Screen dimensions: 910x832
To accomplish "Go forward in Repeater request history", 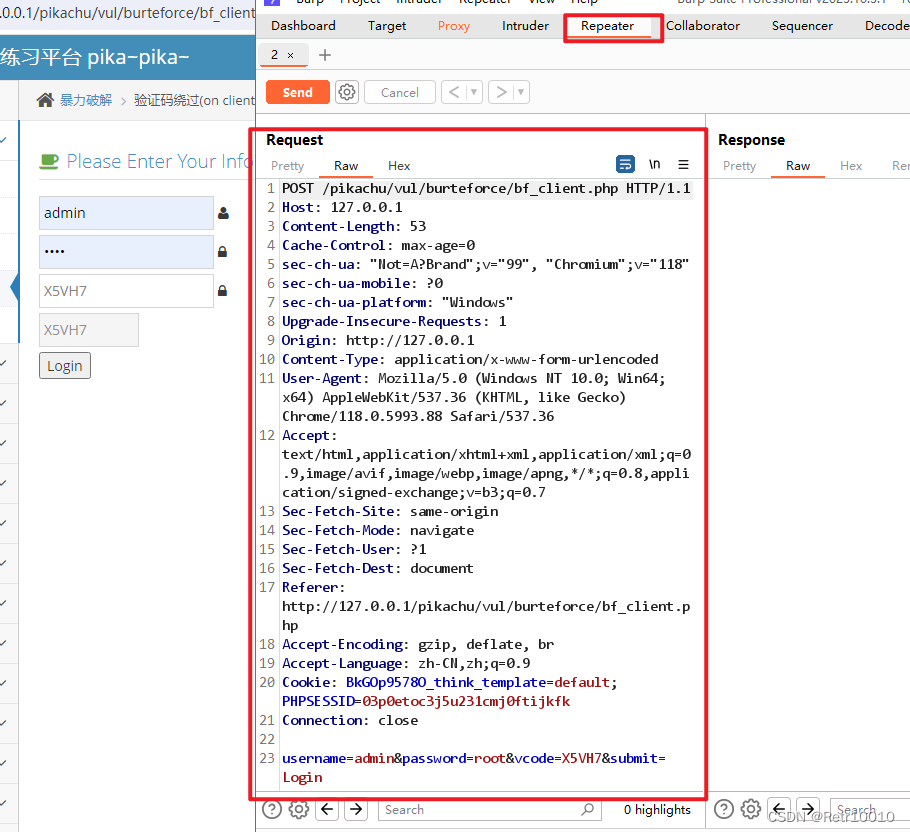I will point(501,92).
